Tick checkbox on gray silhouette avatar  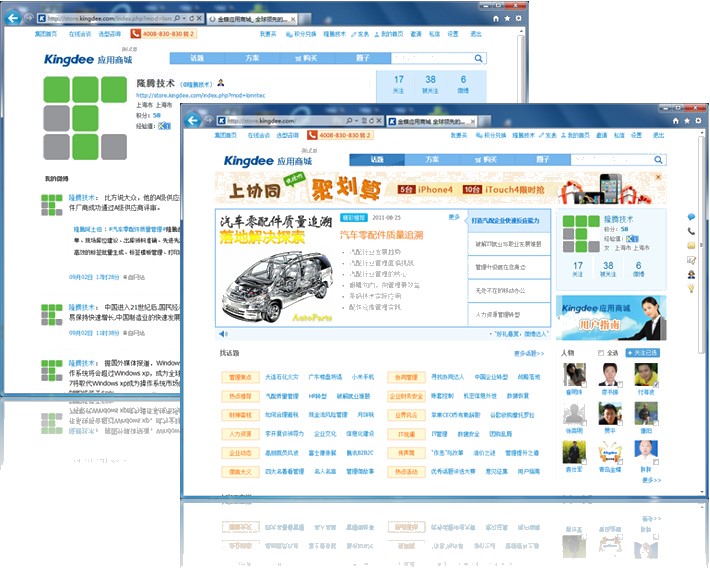point(584,423)
